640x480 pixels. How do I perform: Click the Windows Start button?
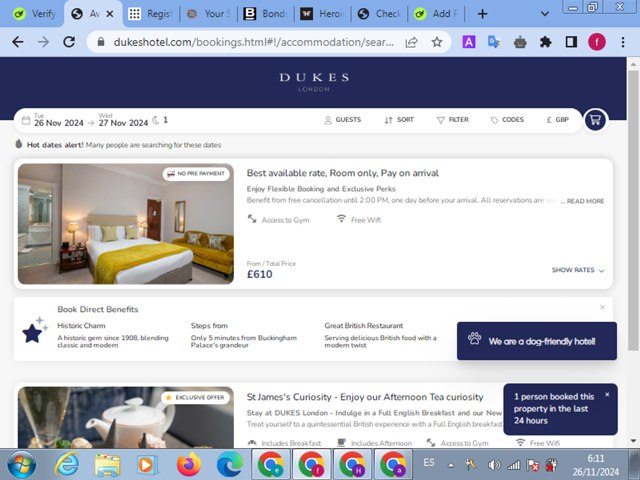[x=22, y=464]
